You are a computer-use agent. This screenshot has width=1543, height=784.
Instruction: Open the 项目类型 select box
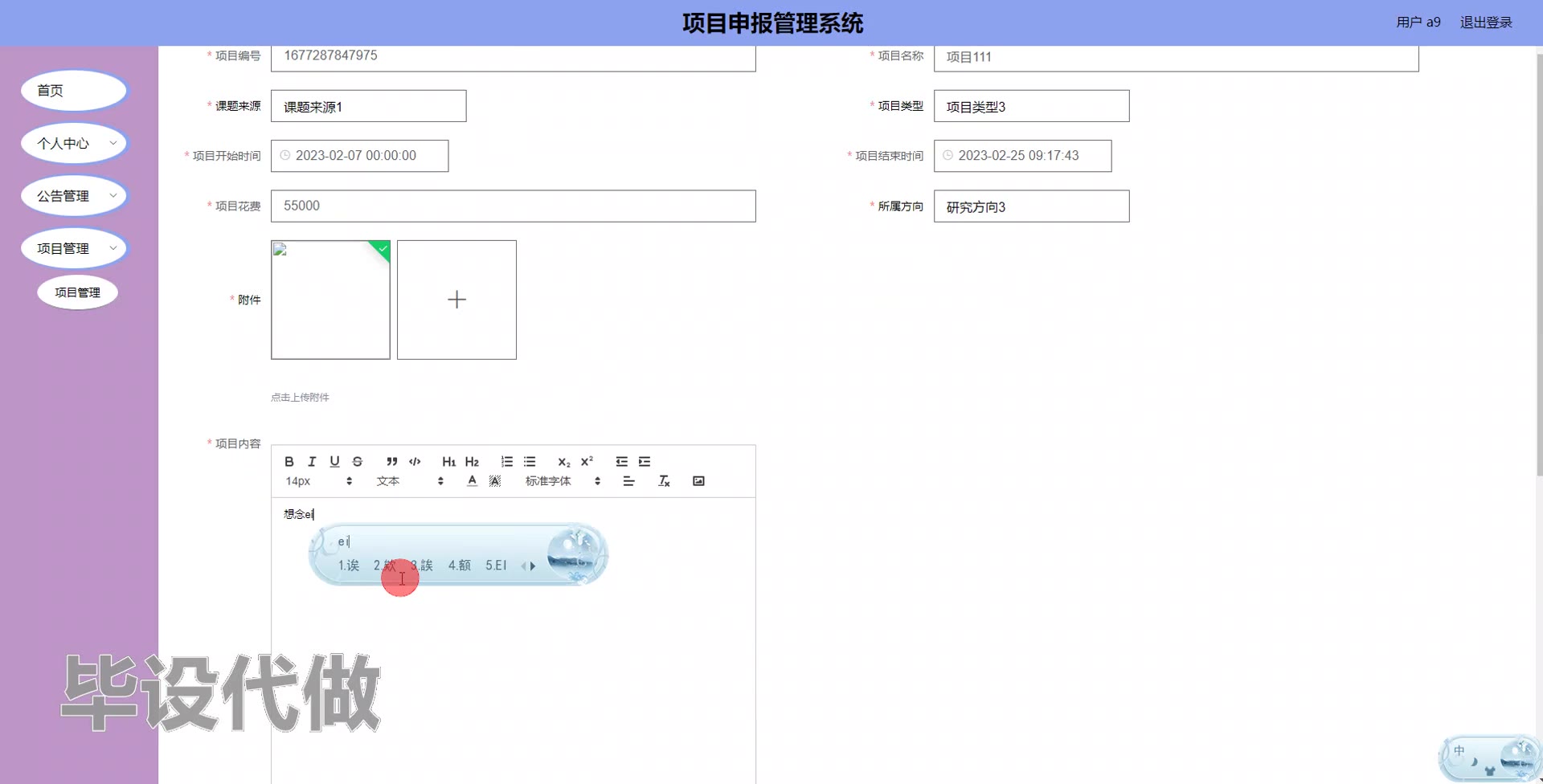pyautogui.click(x=1031, y=106)
